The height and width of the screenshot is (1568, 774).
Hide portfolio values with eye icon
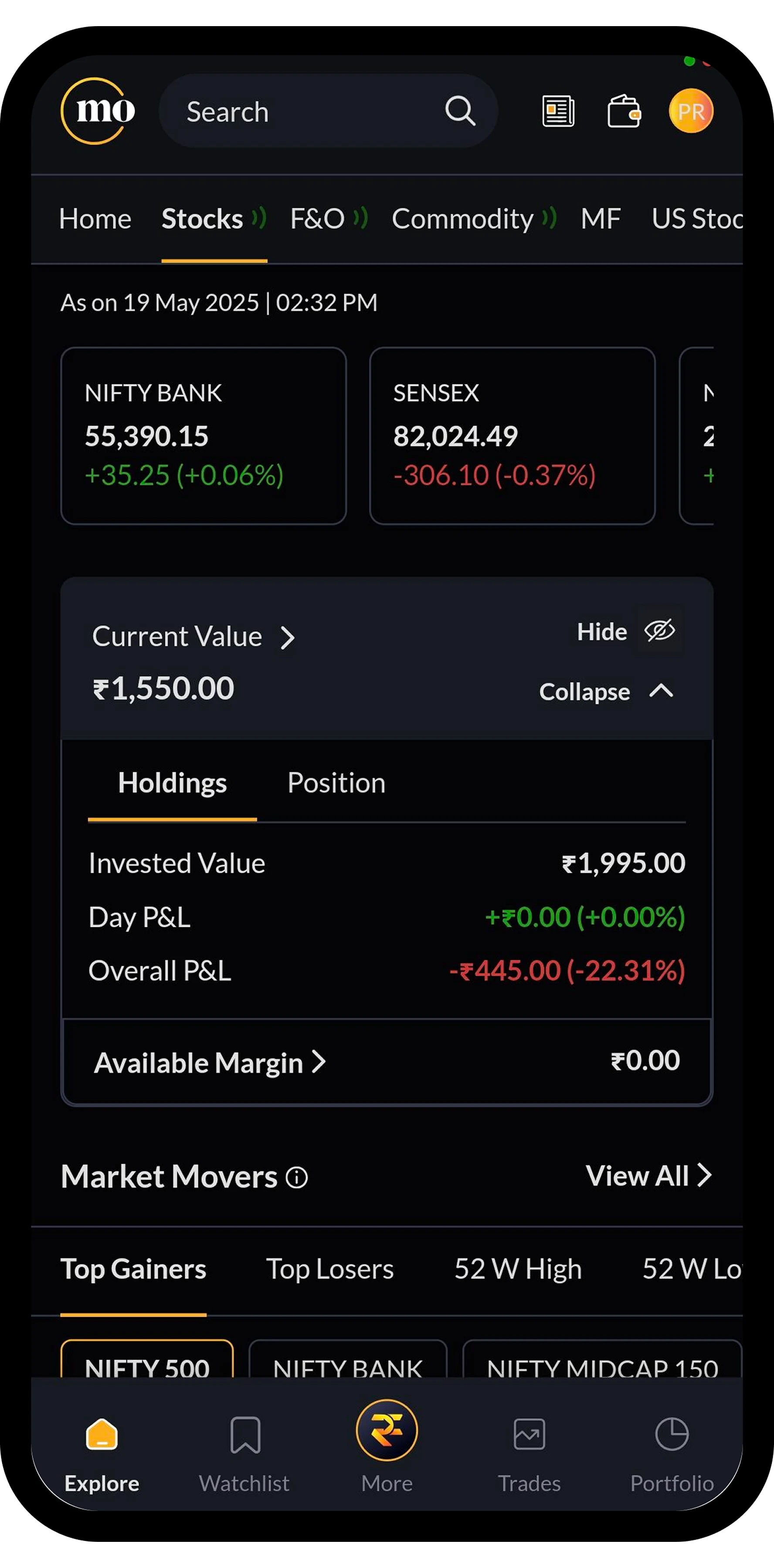[x=659, y=631]
